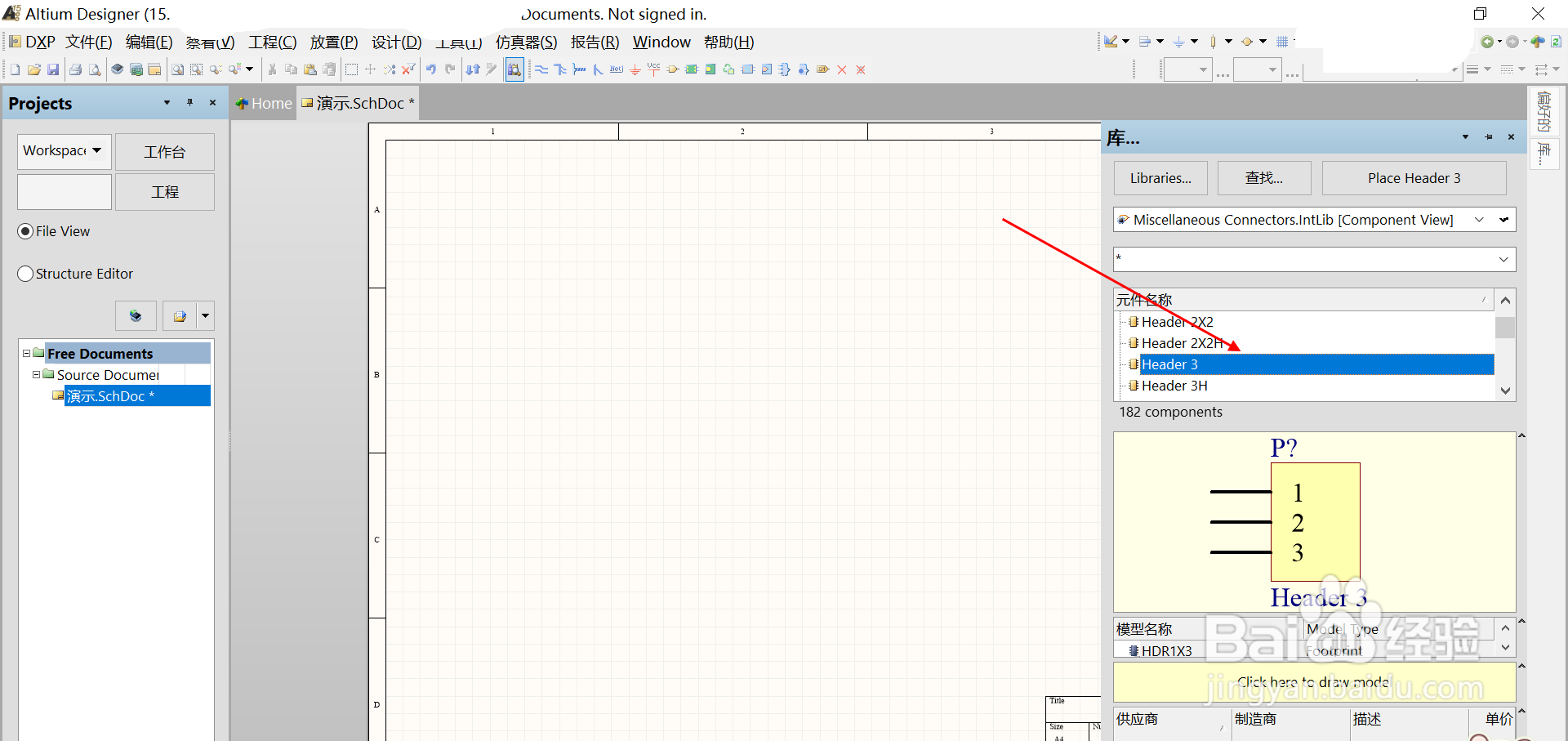Click the cut scissors icon
The height and width of the screenshot is (741, 1568).
(272, 69)
